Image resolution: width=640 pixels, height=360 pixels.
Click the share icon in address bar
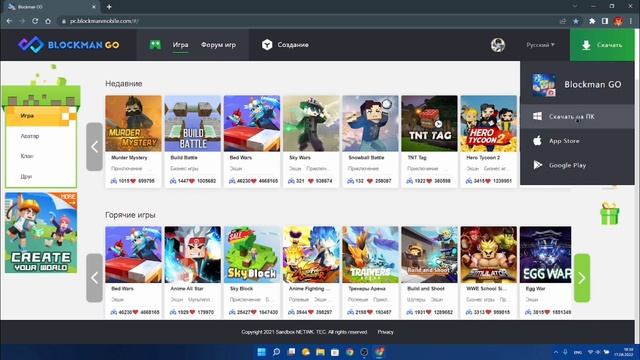[563, 21]
